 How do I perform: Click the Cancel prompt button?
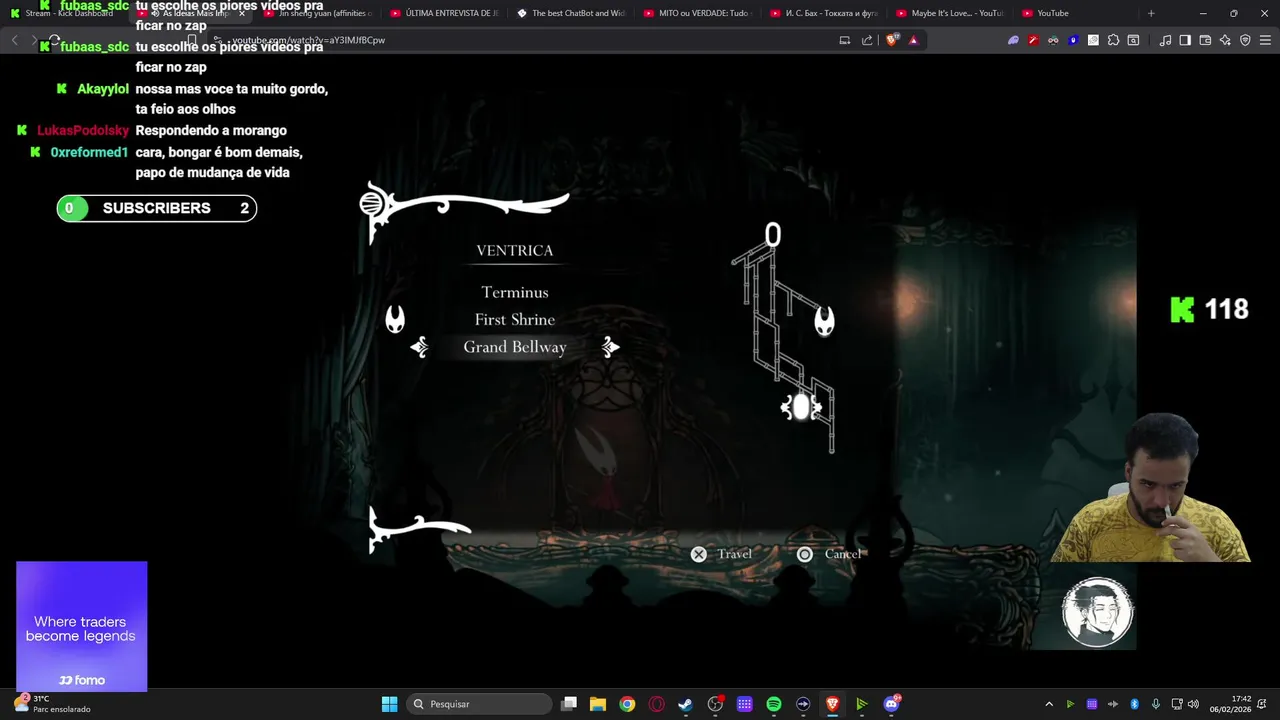[829, 554]
